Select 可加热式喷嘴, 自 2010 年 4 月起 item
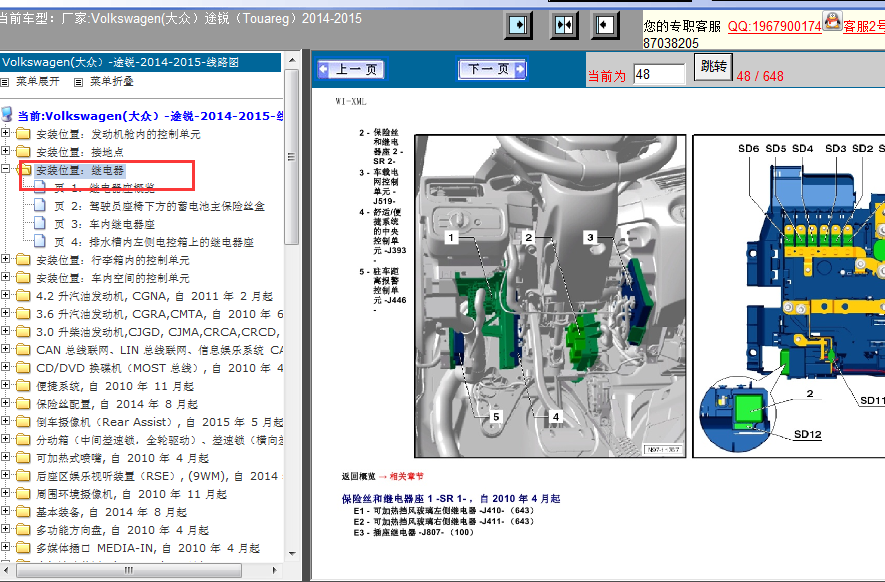Image resolution: width=885 pixels, height=582 pixels. [x=122, y=458]
